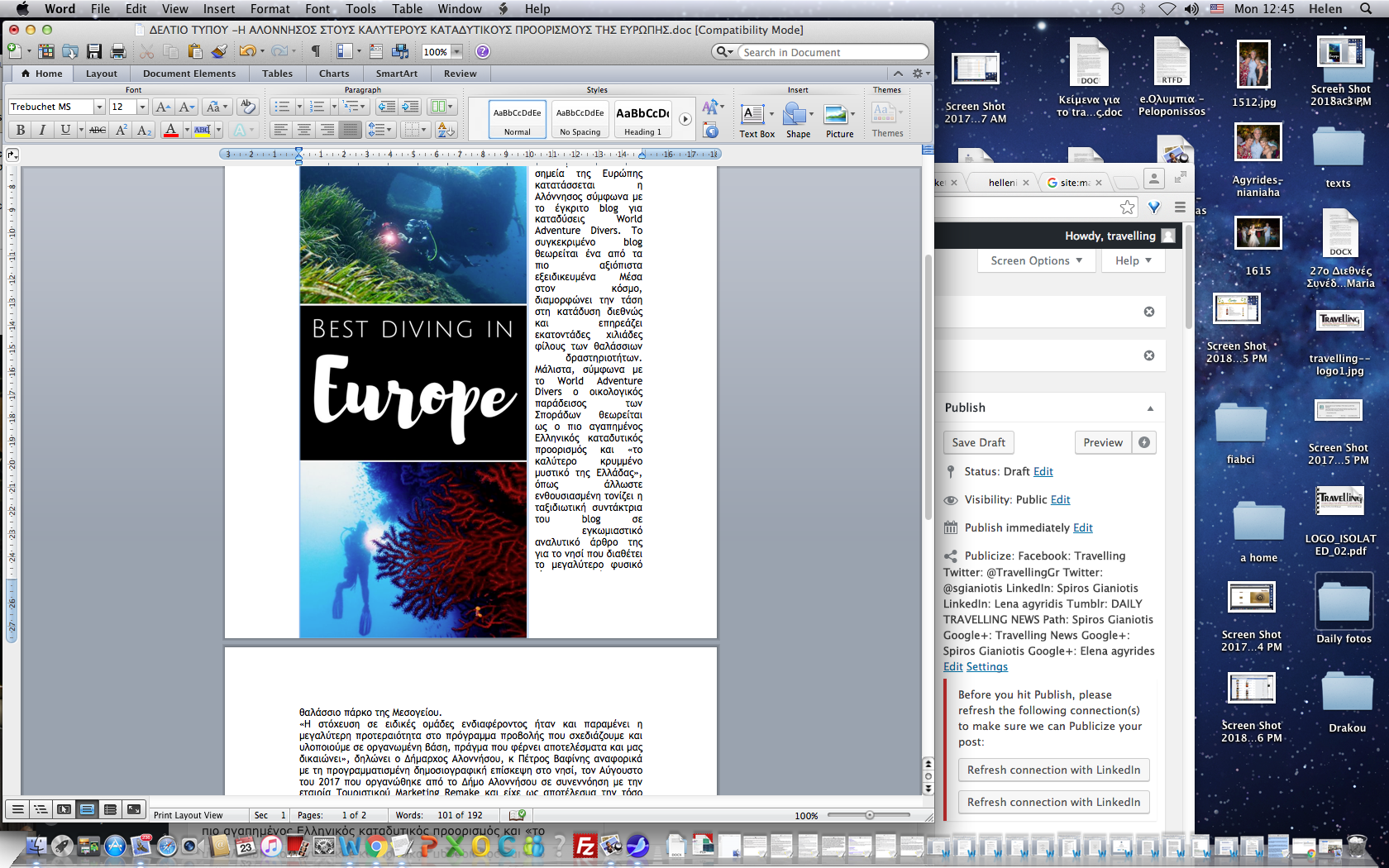Toggle Underline formatting
This screenshot has height=868, width=1389.
64,130
